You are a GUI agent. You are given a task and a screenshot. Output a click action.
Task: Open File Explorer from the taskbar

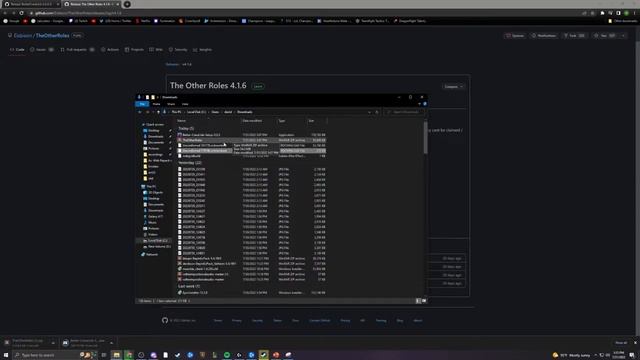click(x=116, y=355)
